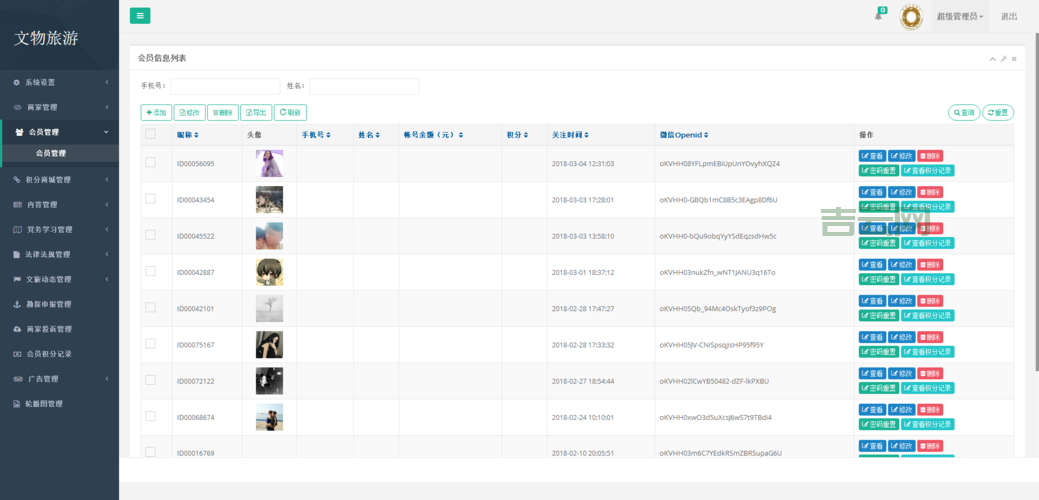Select the checkbox for row ID00042887
1039x500 pixels.
pos(150,271)
